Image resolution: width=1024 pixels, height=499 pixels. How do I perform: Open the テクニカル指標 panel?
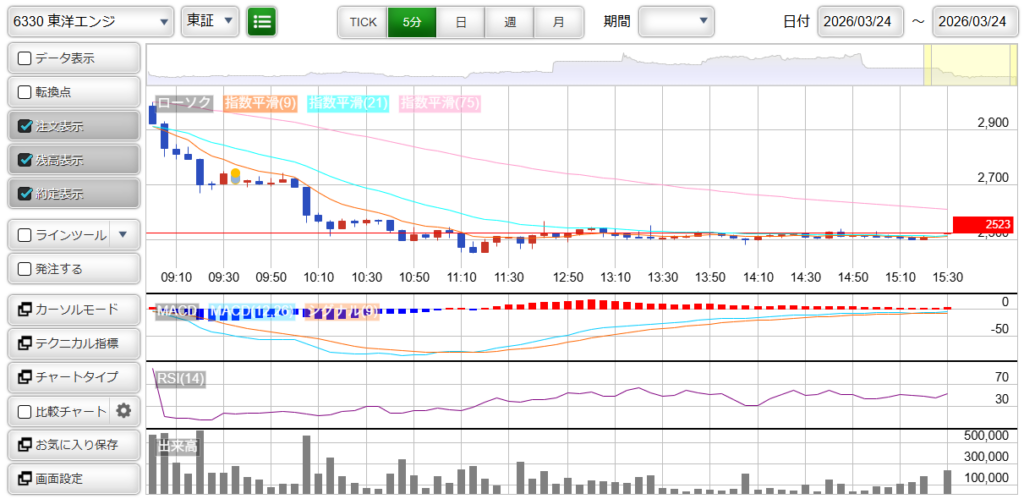[73, 343]
